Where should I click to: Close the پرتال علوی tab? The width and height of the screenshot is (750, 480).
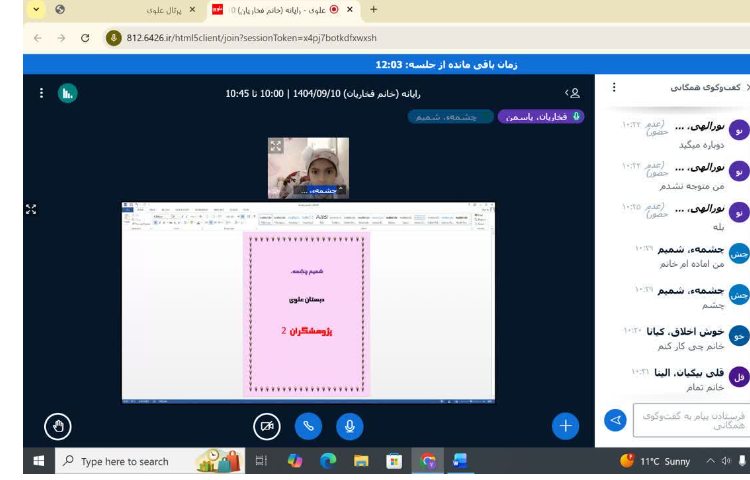[x=192, y=9]
